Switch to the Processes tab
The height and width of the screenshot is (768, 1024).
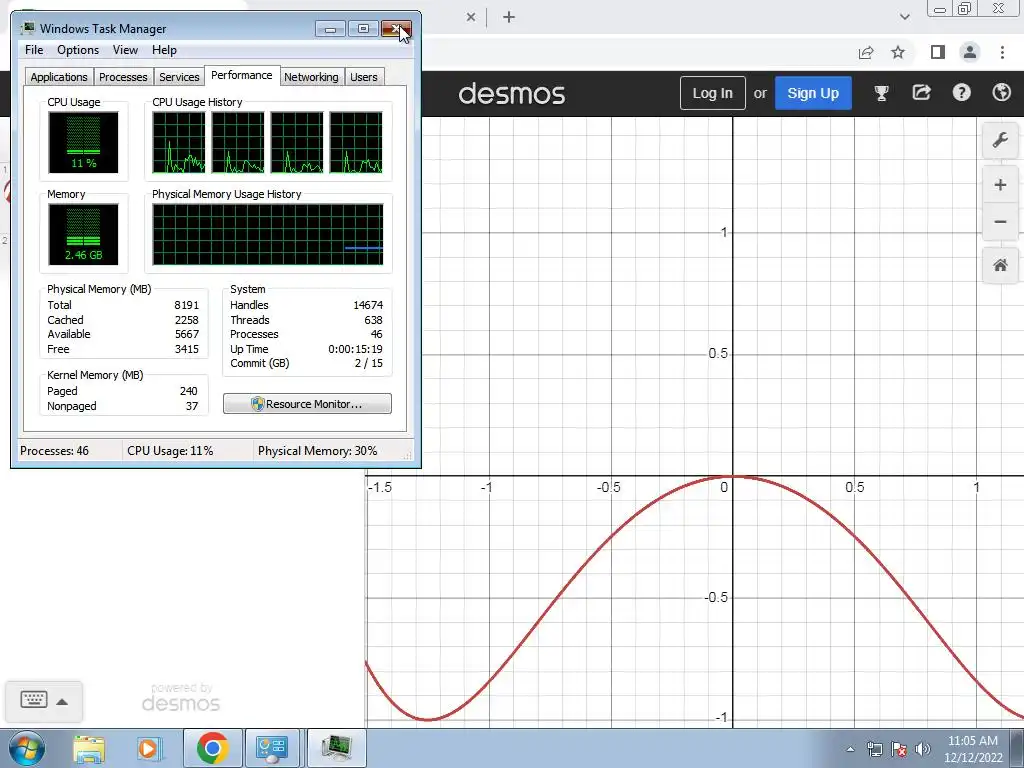123,76
